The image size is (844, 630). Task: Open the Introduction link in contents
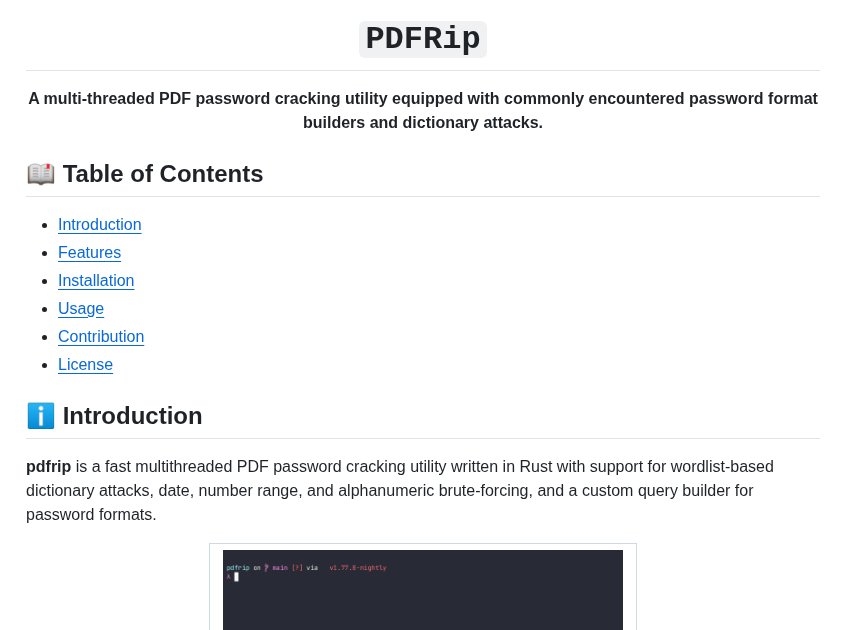pos(100,225)
